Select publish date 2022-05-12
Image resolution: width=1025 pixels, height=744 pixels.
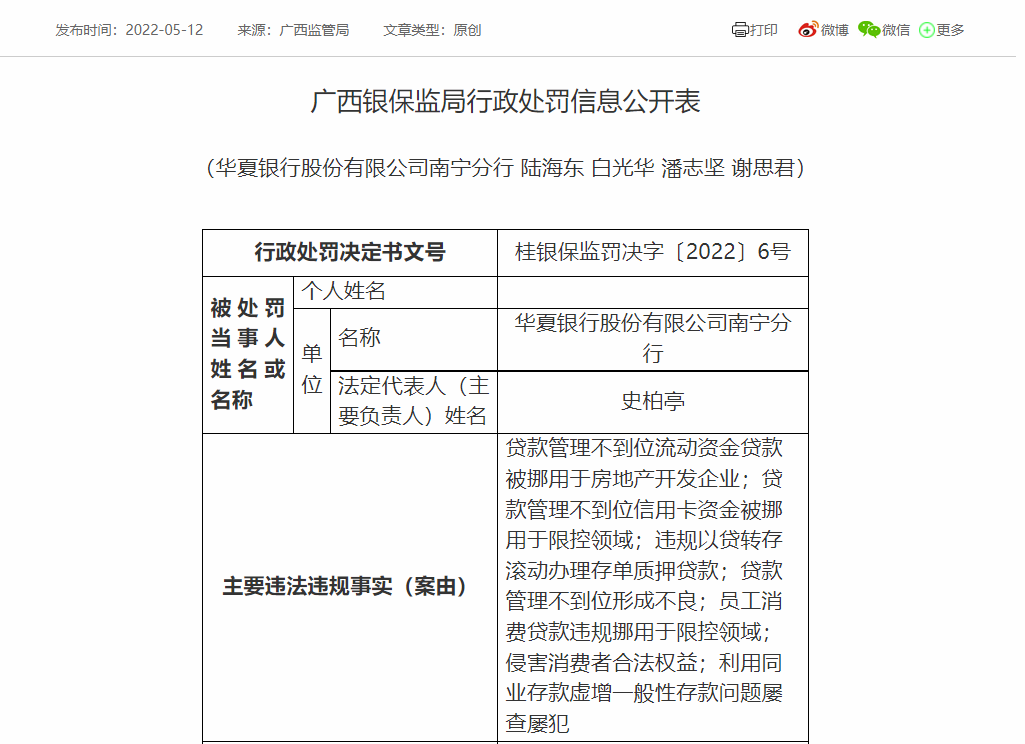164,30
